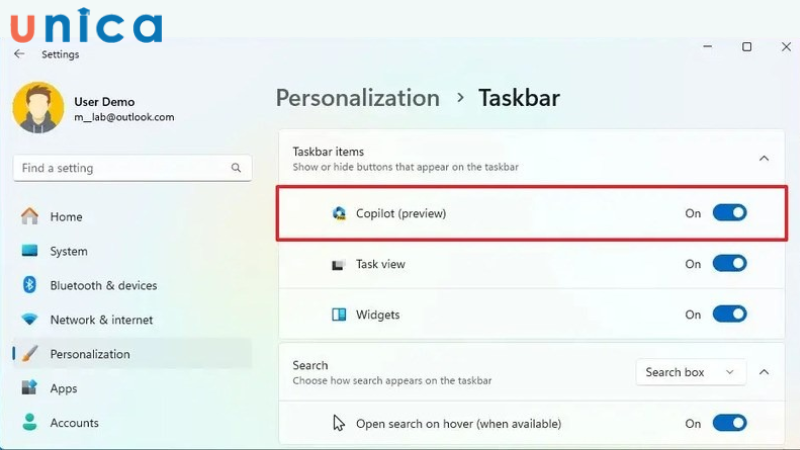The image size is (800, 450).
Task: Click the Copilot icon in Taskbar items
Action: pyautogui.click(x=338, y=213)
